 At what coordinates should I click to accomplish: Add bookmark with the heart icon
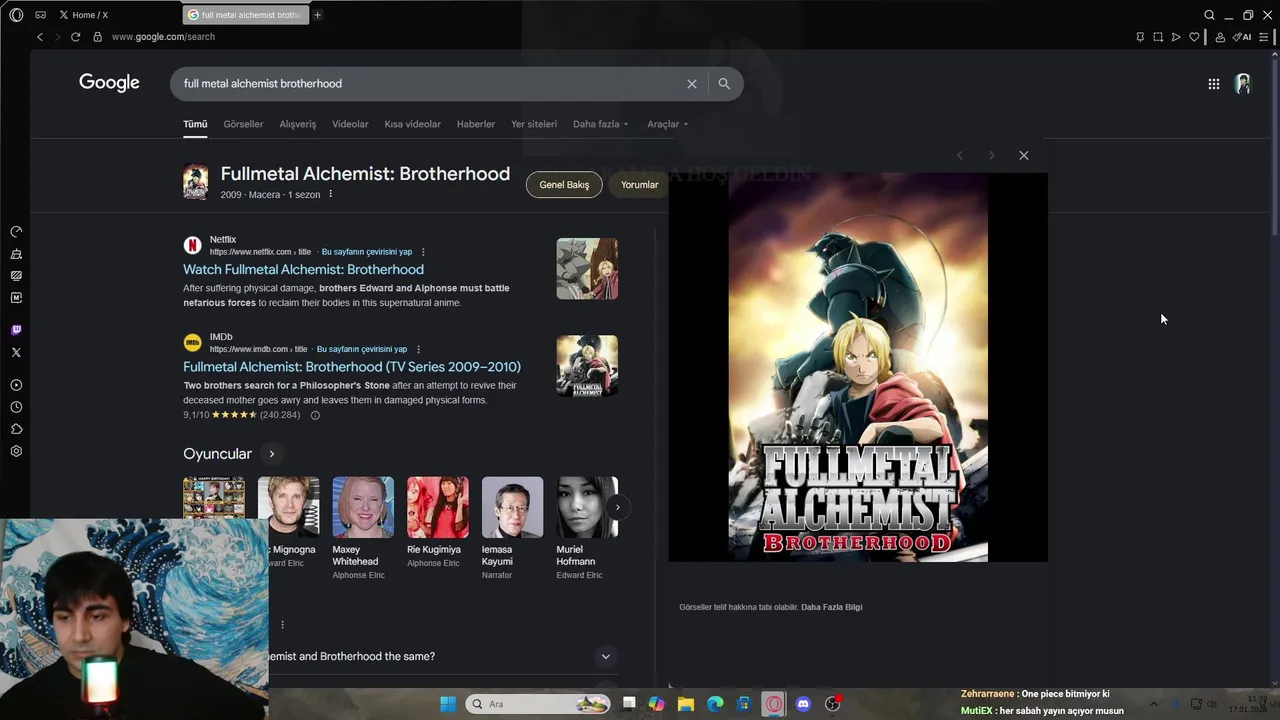tap(1194, 37)
